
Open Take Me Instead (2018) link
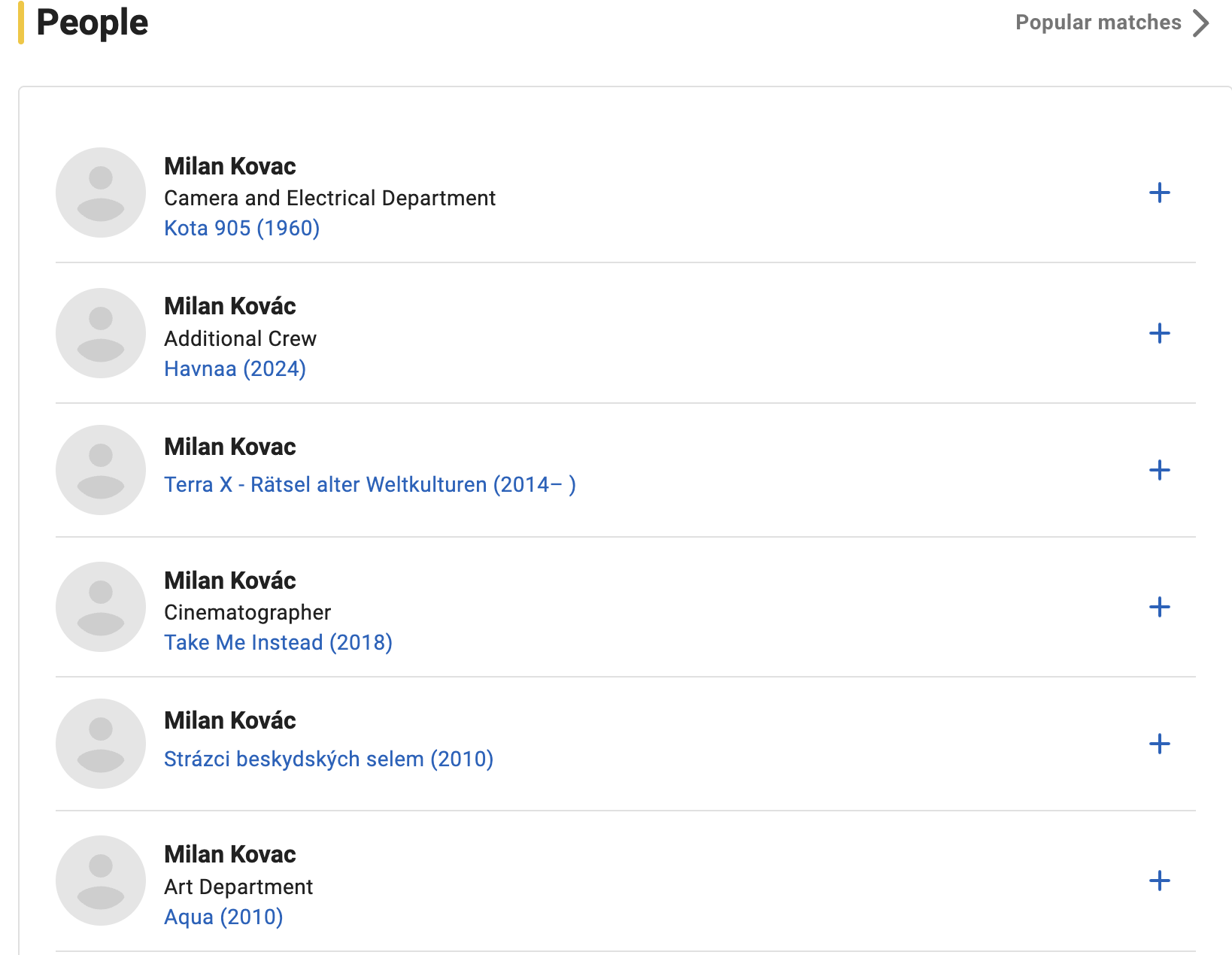tap(278, 642)
